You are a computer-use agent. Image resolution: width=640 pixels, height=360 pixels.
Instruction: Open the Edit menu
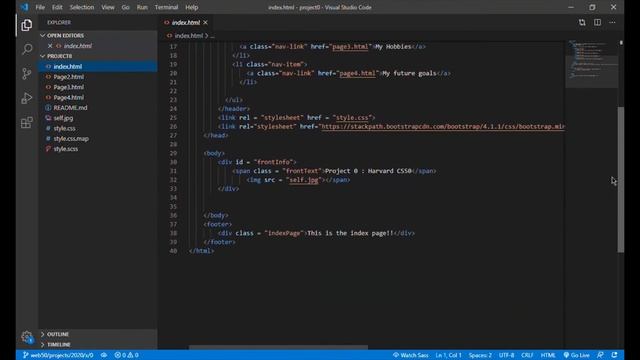coord(57,7)
